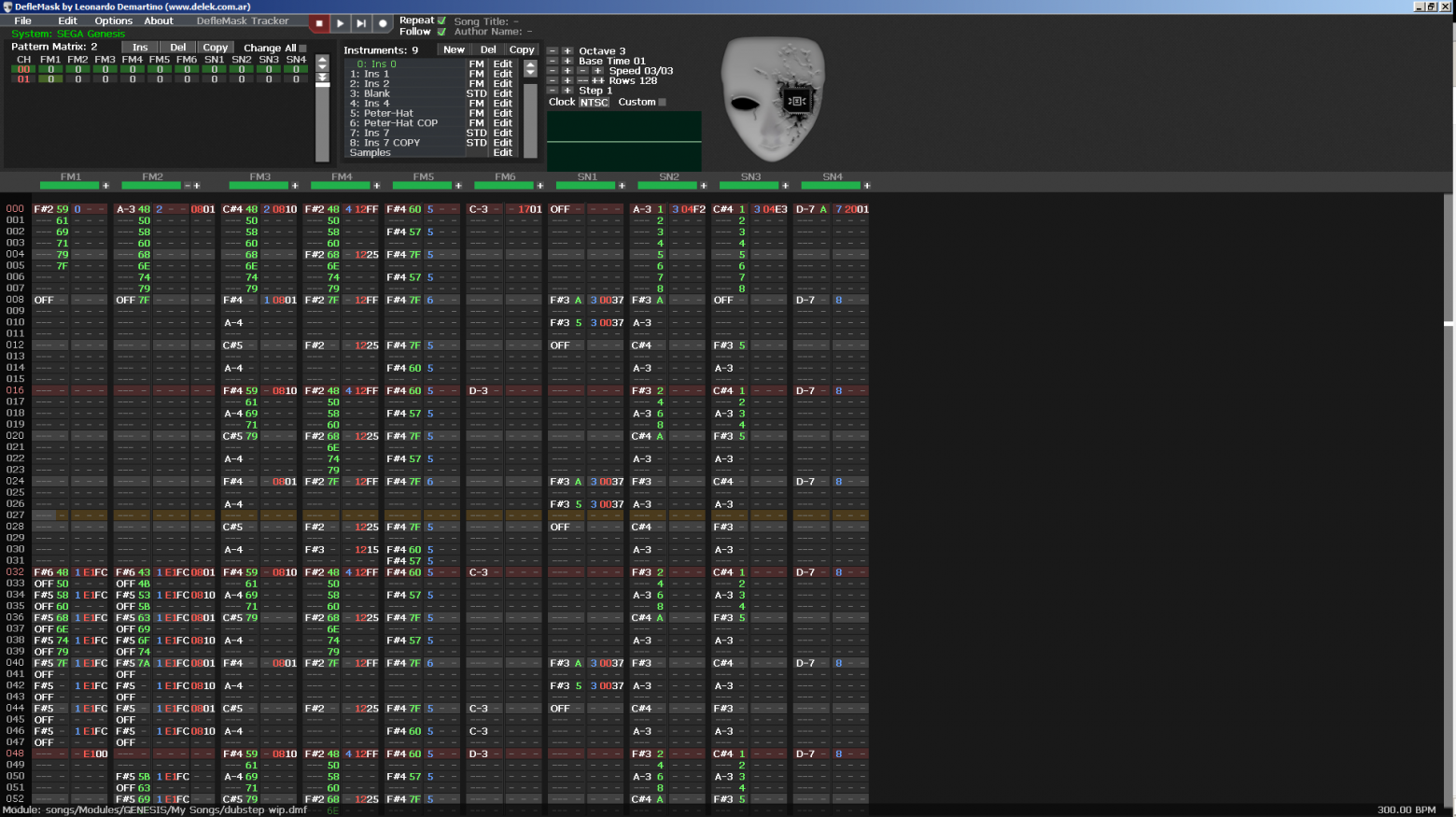Click the double-minus Rows button
This screenshot has height=817, width=1456.
(x=582, y=81)
